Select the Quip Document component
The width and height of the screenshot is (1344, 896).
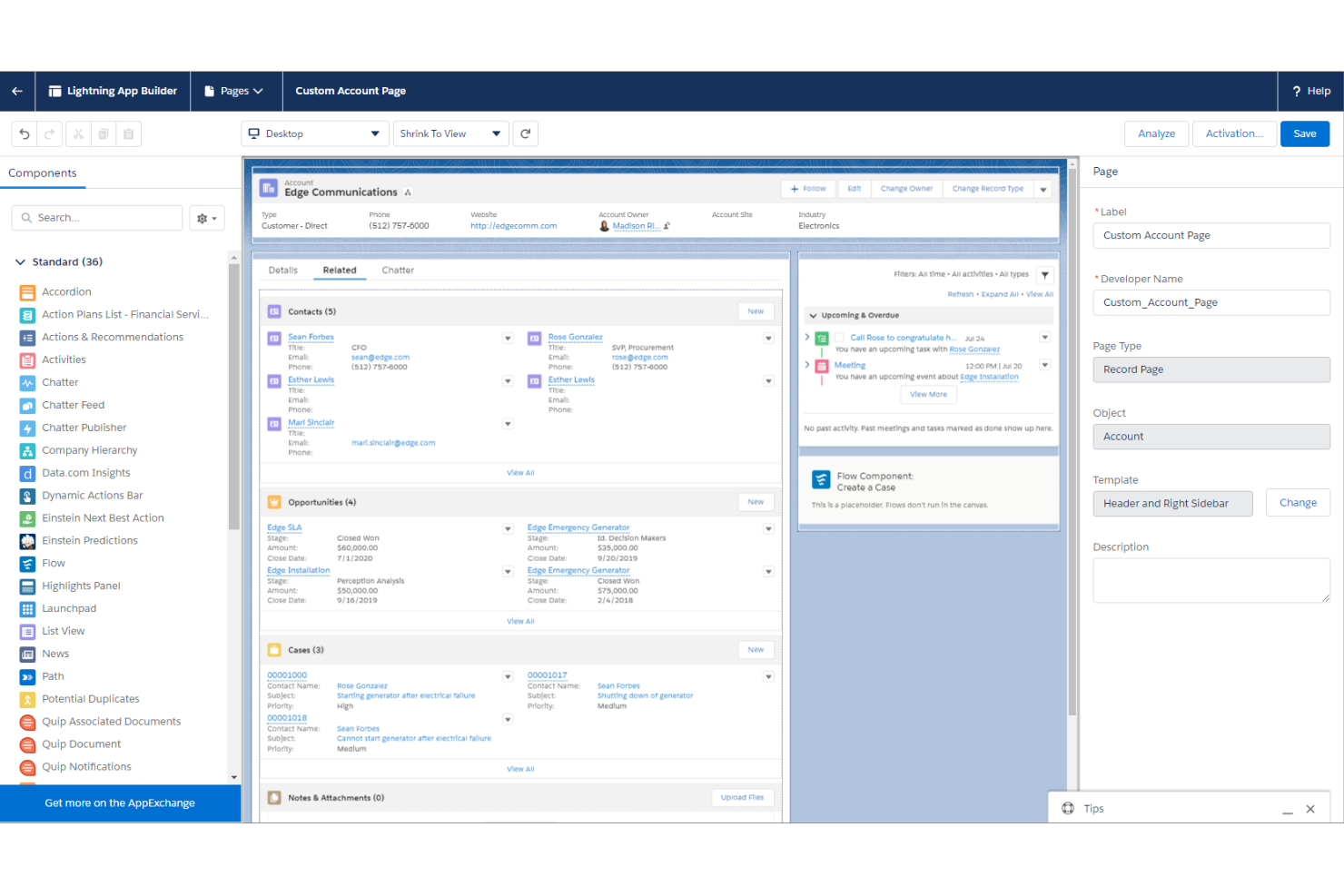pos(81,744)
